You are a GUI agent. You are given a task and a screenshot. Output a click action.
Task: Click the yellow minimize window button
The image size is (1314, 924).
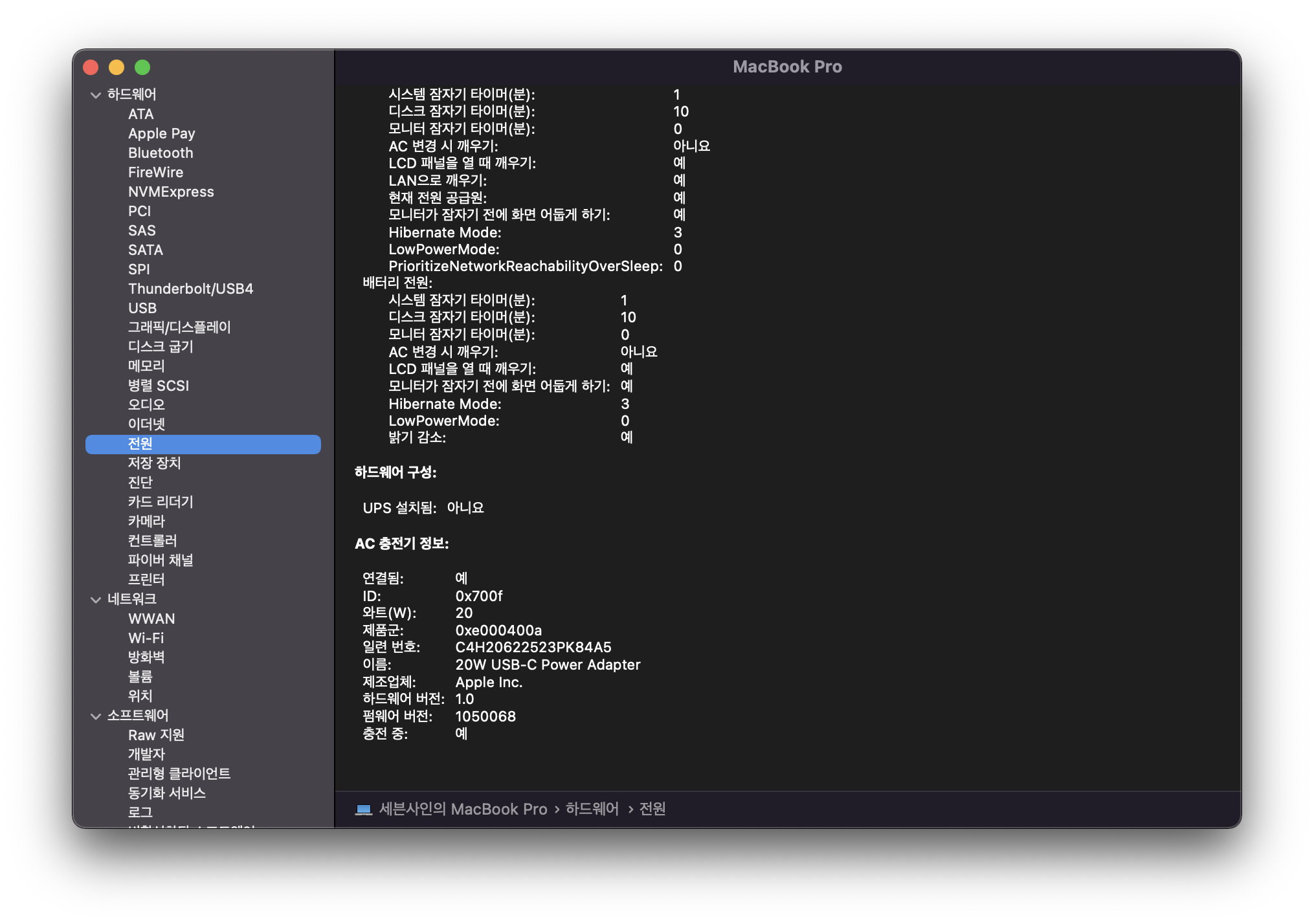tap(117, 67)
